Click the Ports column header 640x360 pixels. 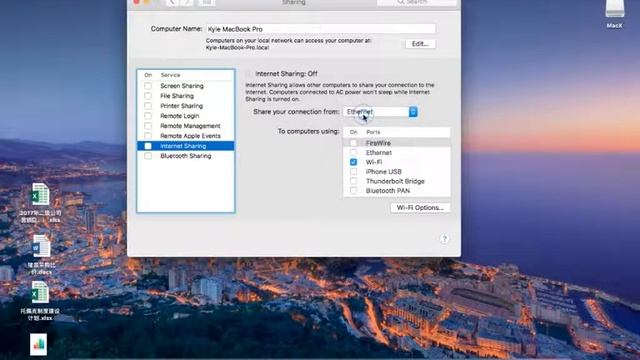point(373,132)
